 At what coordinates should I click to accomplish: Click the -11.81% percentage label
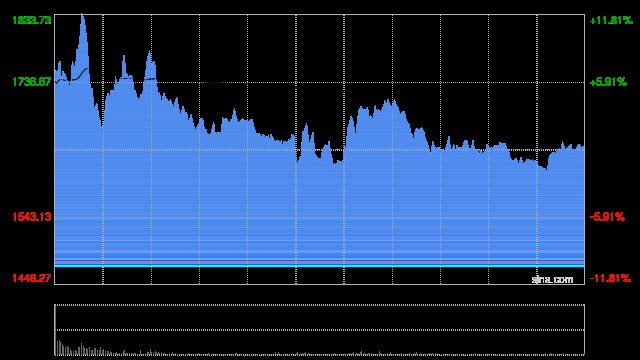click(x=610, y=278)
